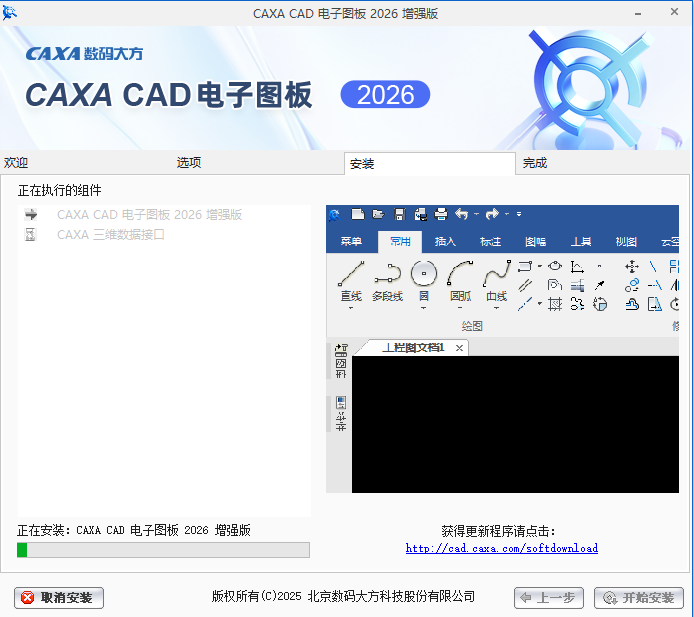Click the 工程图文档1 document tab in preview
Viewport: 694px width, 617px height.
click(413, 348)
